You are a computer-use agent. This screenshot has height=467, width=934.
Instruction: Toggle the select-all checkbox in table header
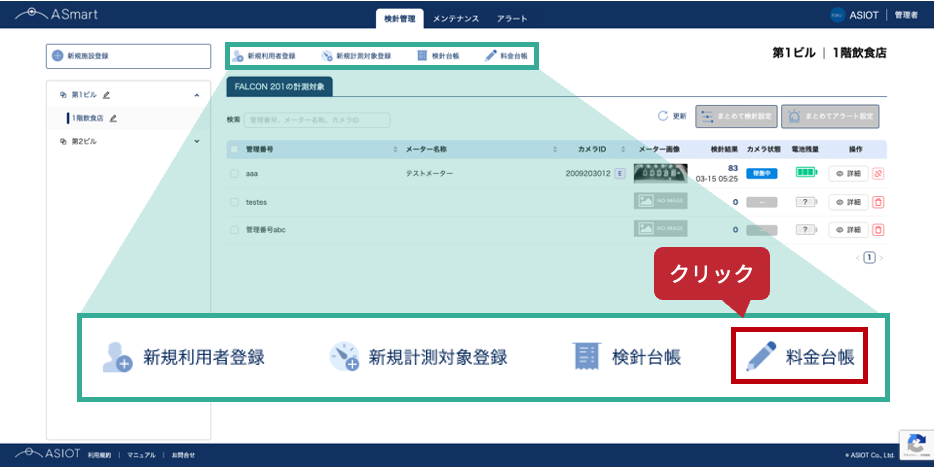[x=234, y=149]
